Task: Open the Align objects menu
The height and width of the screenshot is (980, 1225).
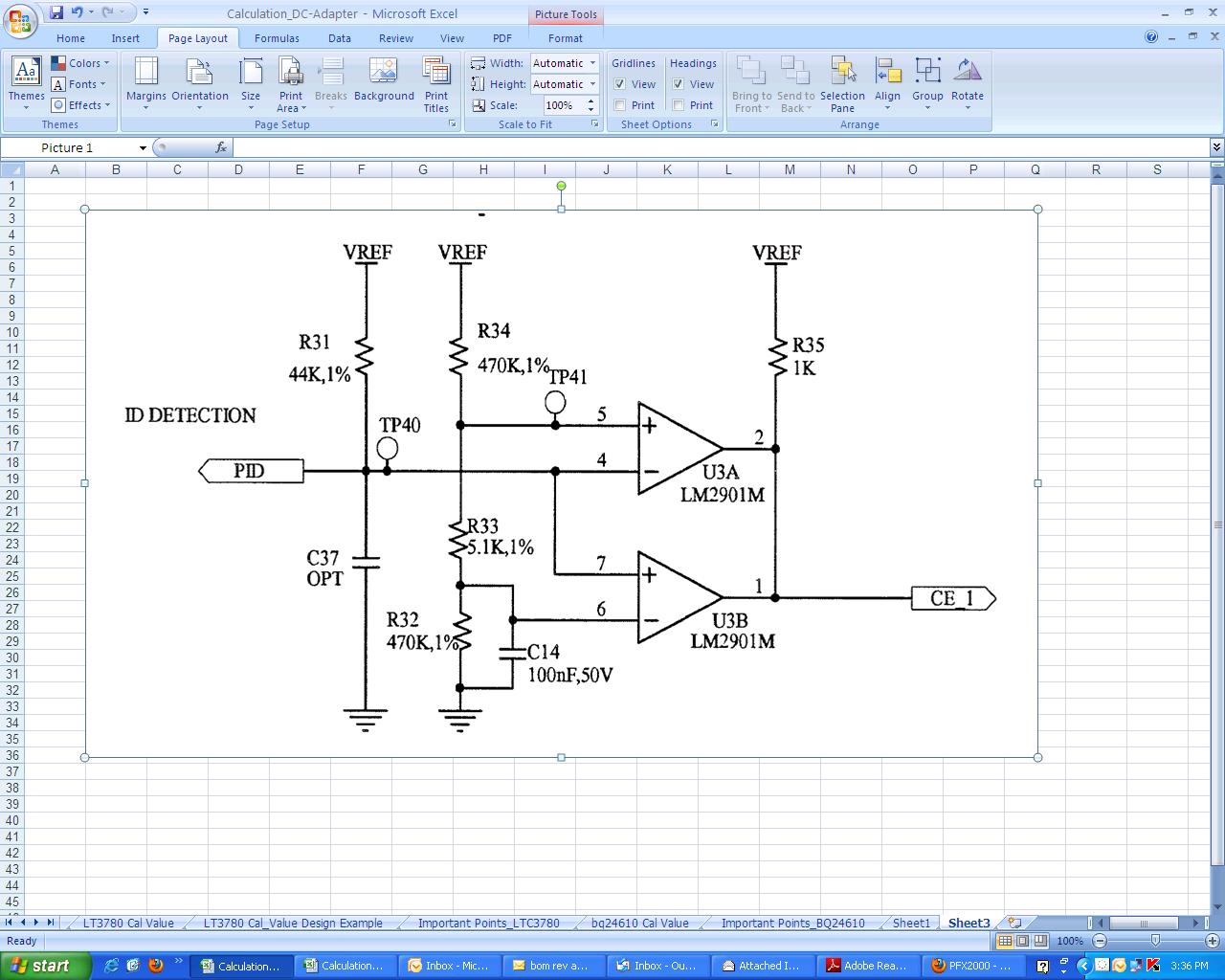Action: [887, 83]
